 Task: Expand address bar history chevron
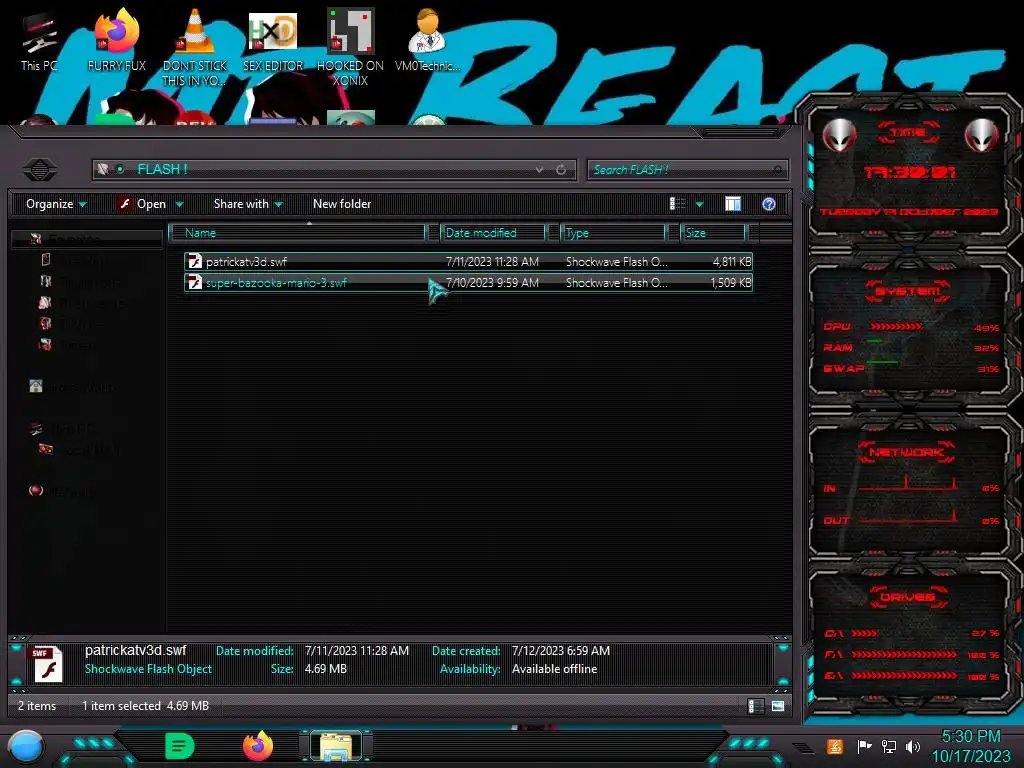tap(539, 170)
